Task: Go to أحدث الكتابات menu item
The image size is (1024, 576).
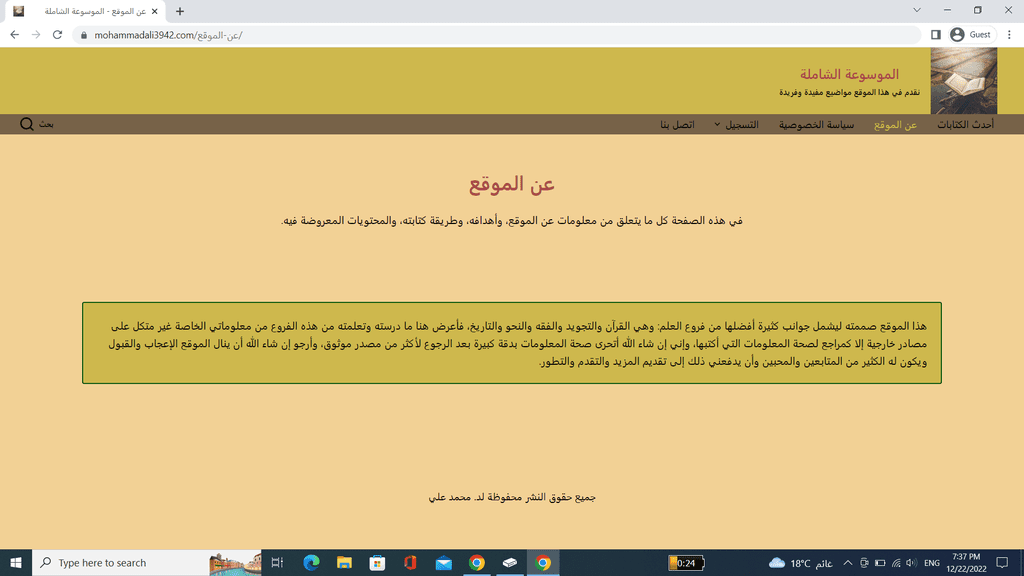Action: click(x=965, y=124)
